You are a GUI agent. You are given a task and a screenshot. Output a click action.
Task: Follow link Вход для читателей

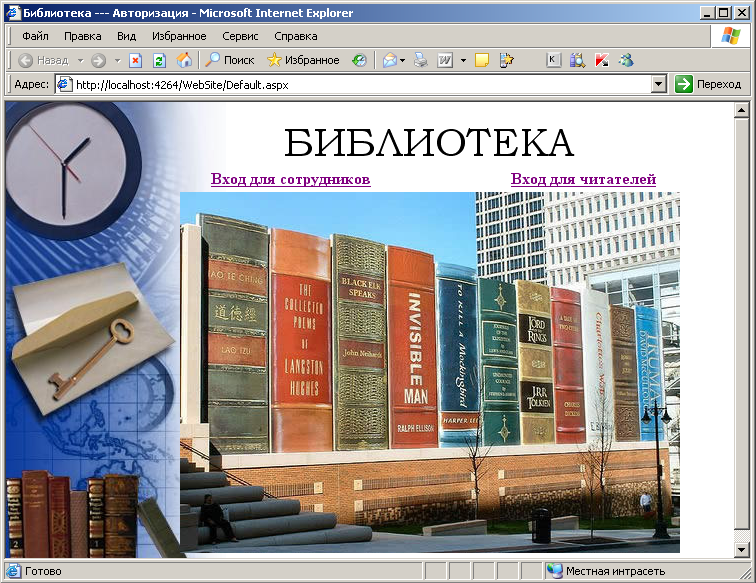coord(583,179)
